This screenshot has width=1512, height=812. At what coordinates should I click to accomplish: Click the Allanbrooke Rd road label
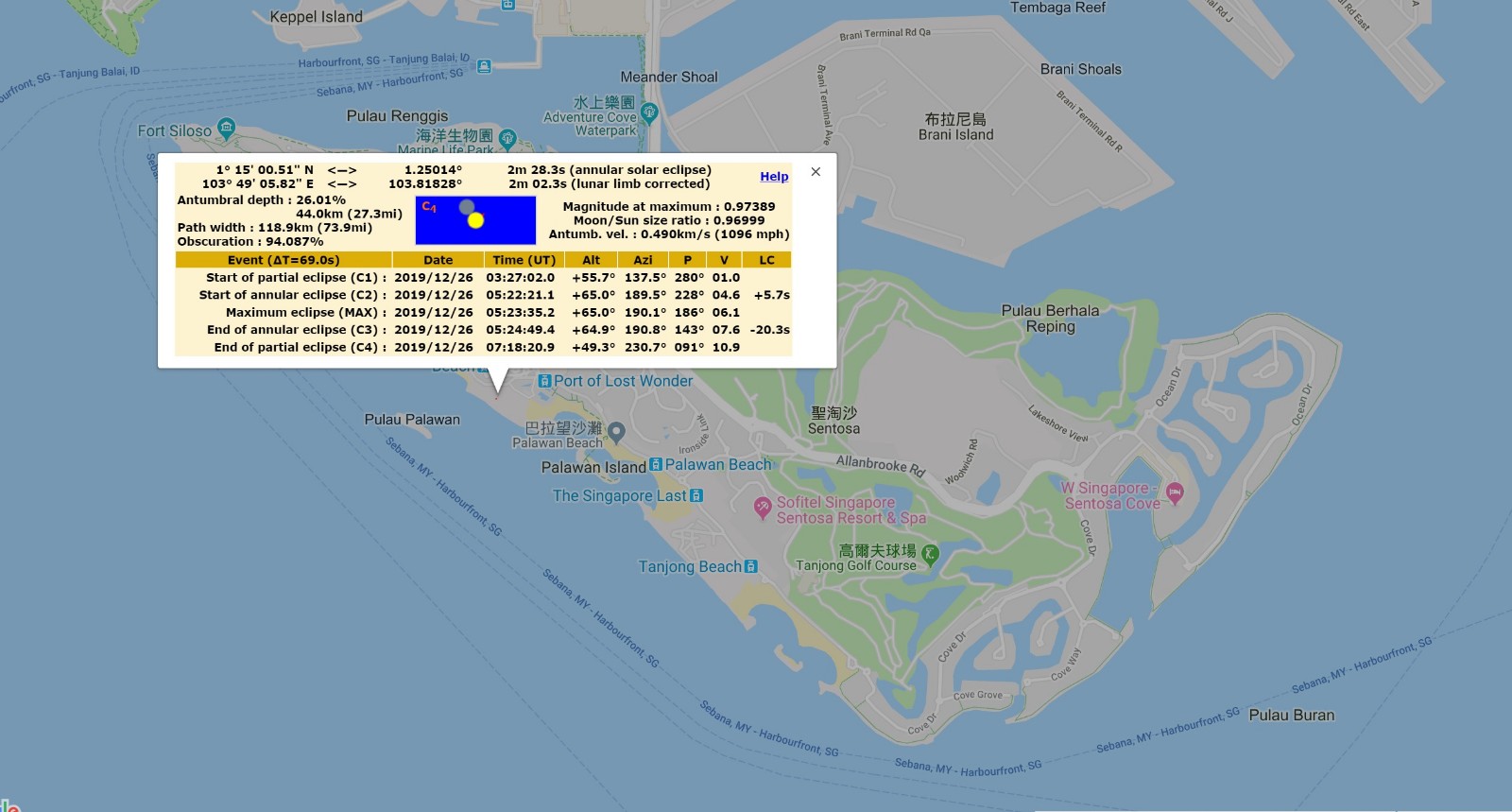881,465
